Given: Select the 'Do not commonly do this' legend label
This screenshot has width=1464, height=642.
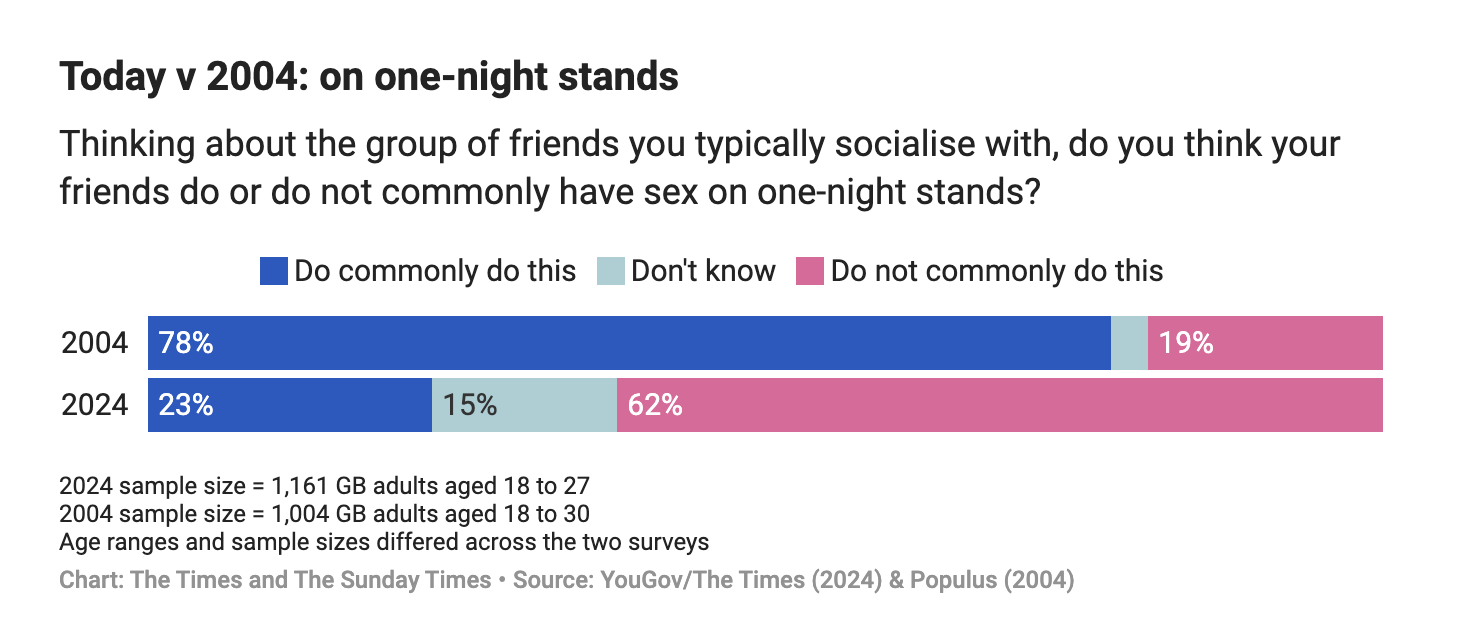Looking at the screenshot, I should pos(997,271).
